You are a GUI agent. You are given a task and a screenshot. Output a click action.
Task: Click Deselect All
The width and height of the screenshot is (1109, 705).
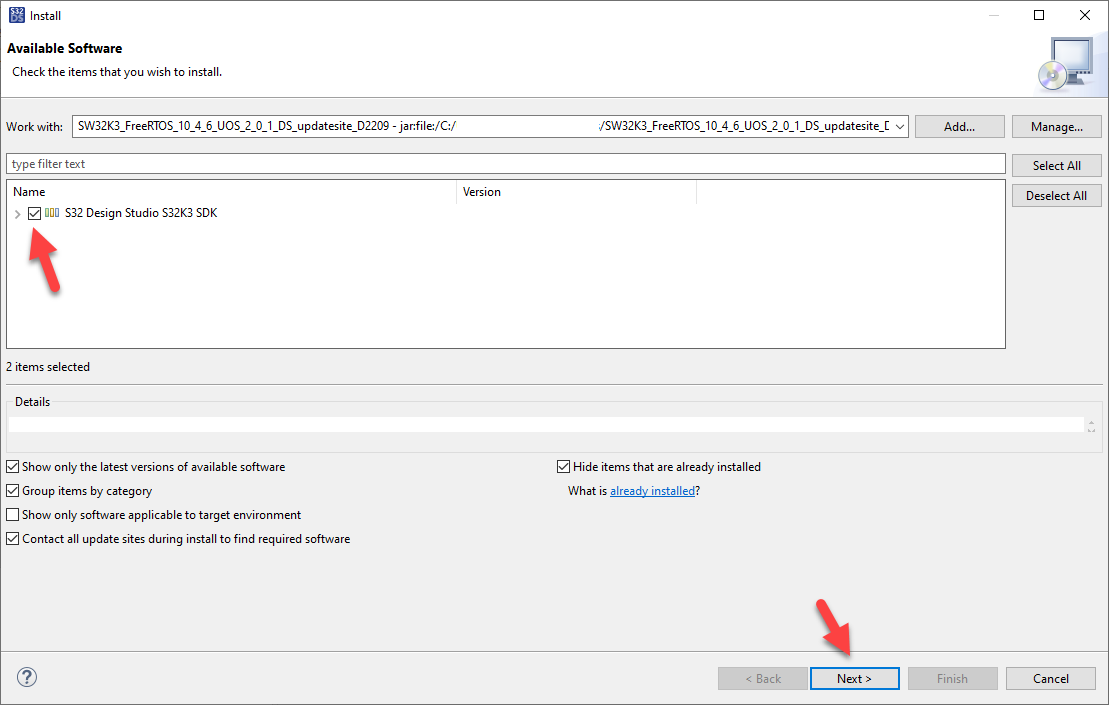(1056, 195)
